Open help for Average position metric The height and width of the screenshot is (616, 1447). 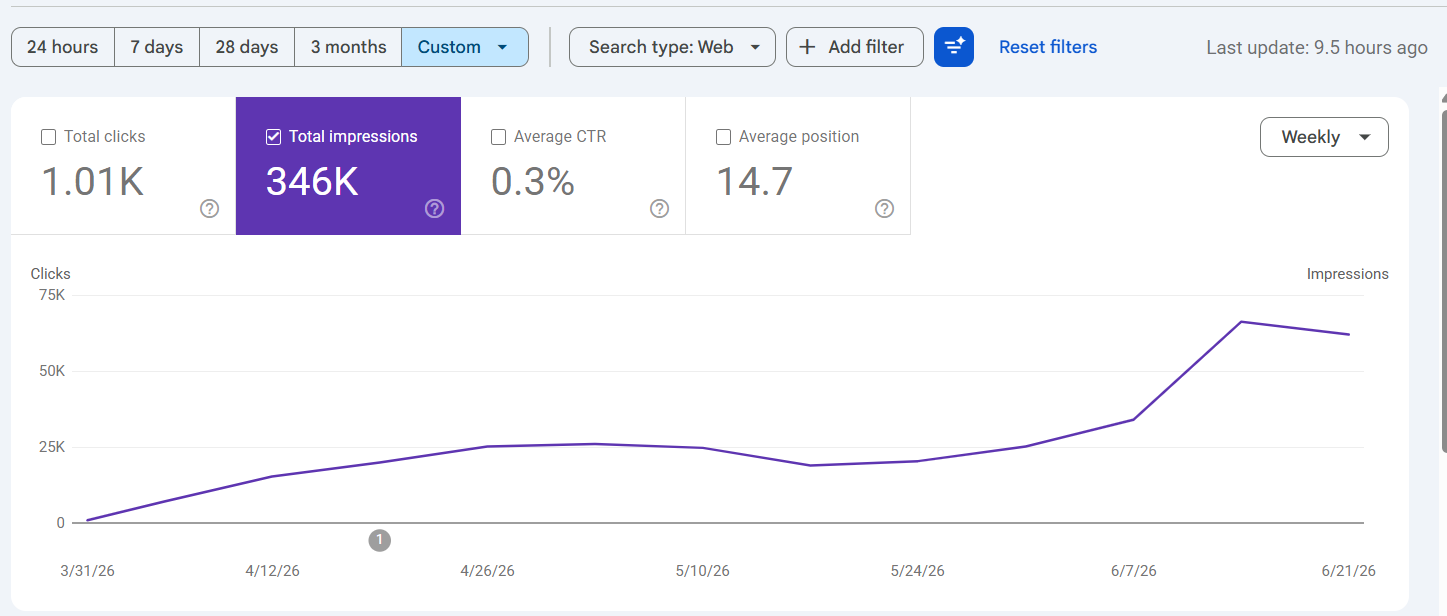point(884,209)
